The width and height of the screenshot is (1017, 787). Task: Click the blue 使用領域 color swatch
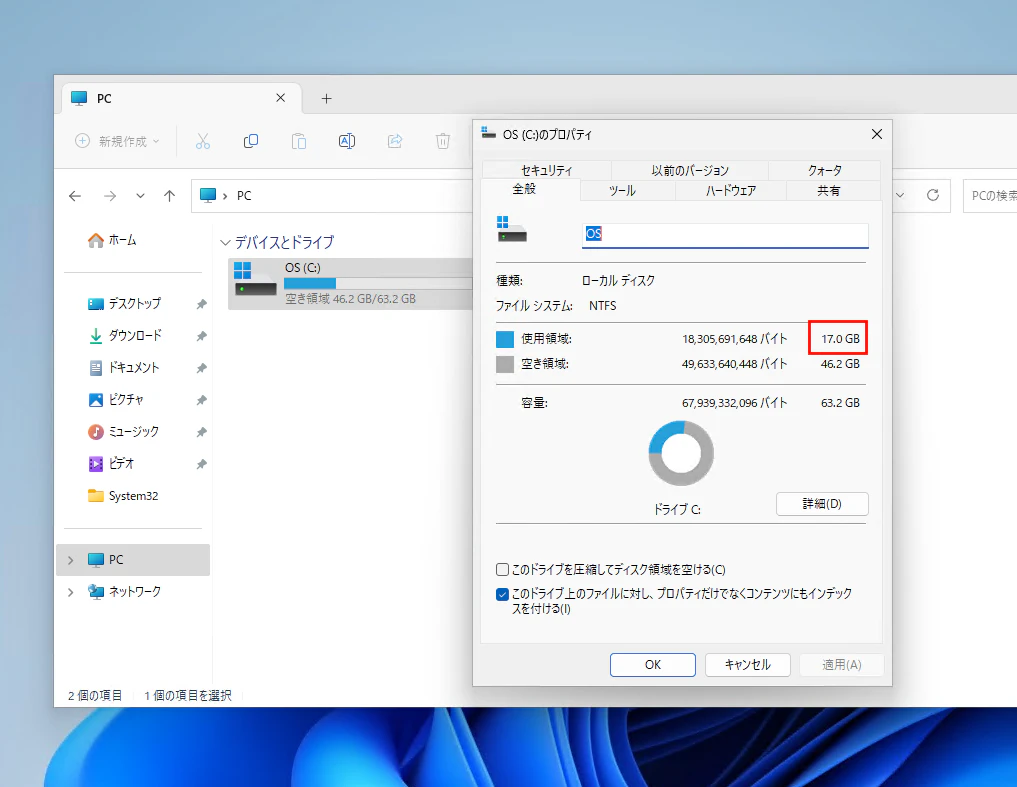505,339
